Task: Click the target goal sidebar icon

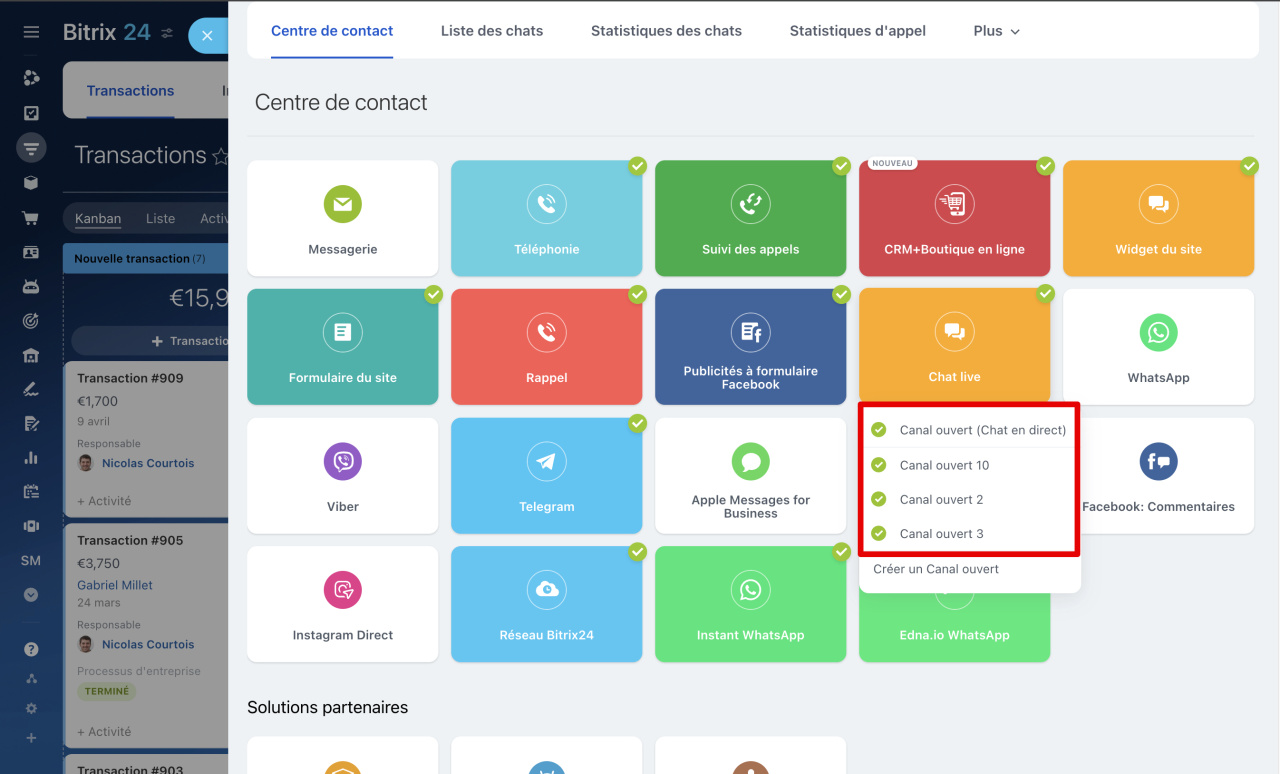Action: (x=31, y=321)
